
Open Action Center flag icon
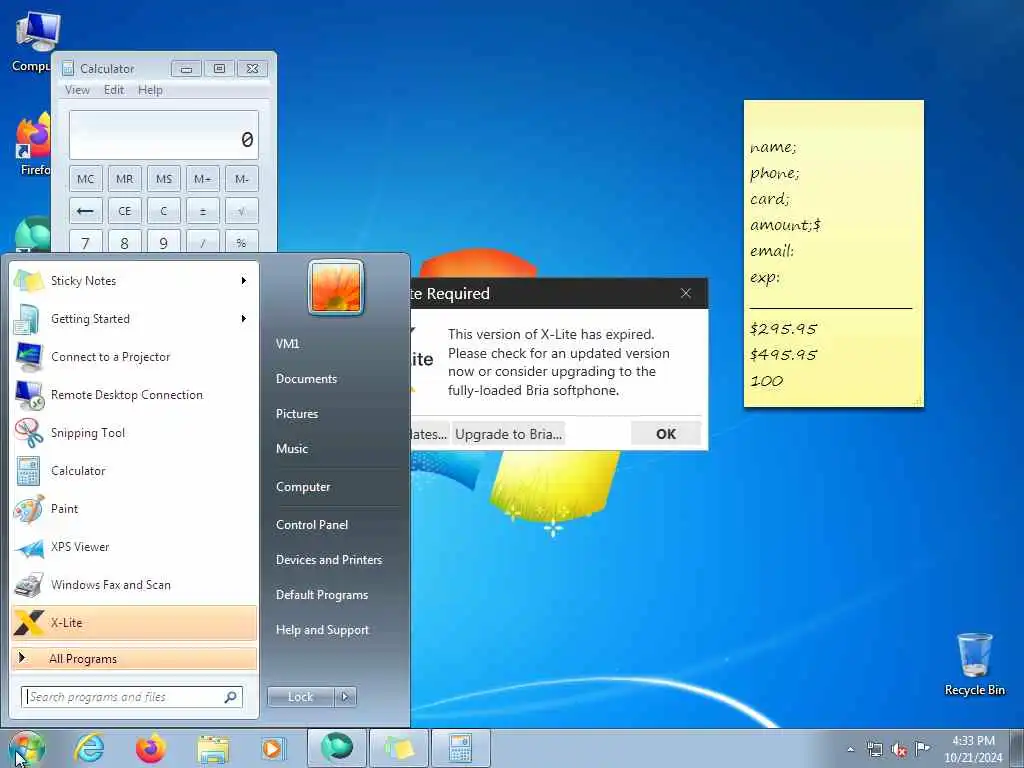click(x=922, y=749)
